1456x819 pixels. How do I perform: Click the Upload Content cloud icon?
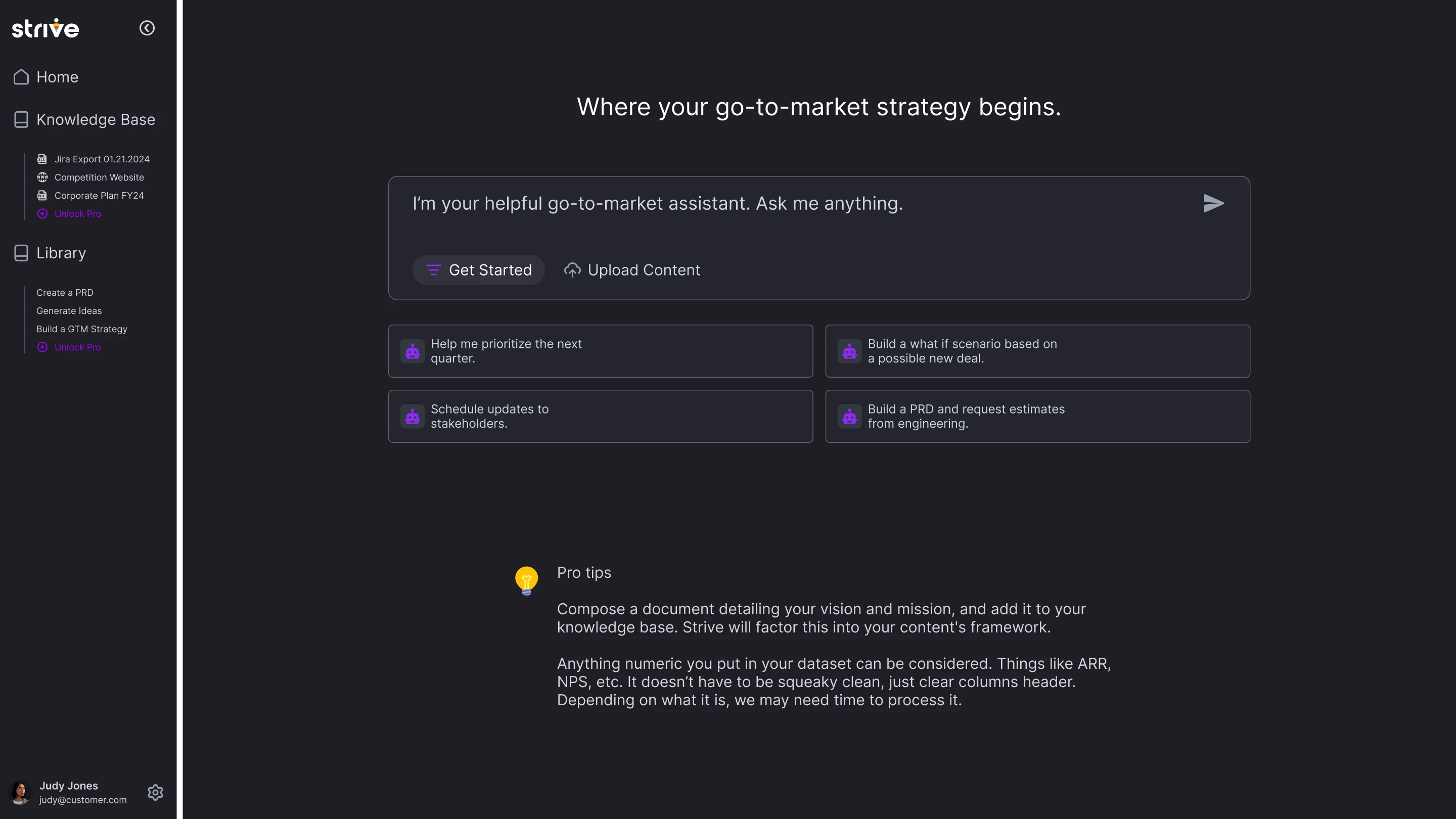pos(572,269)
